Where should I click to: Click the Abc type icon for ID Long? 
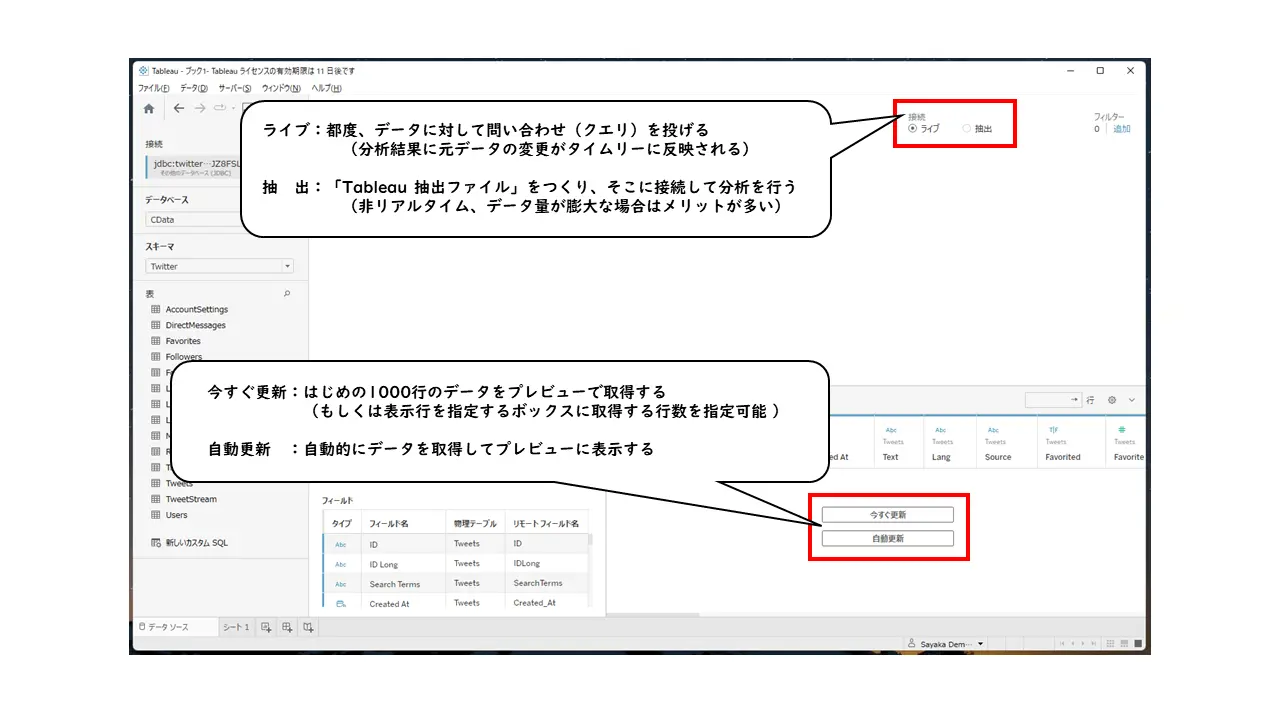[341, 565]
